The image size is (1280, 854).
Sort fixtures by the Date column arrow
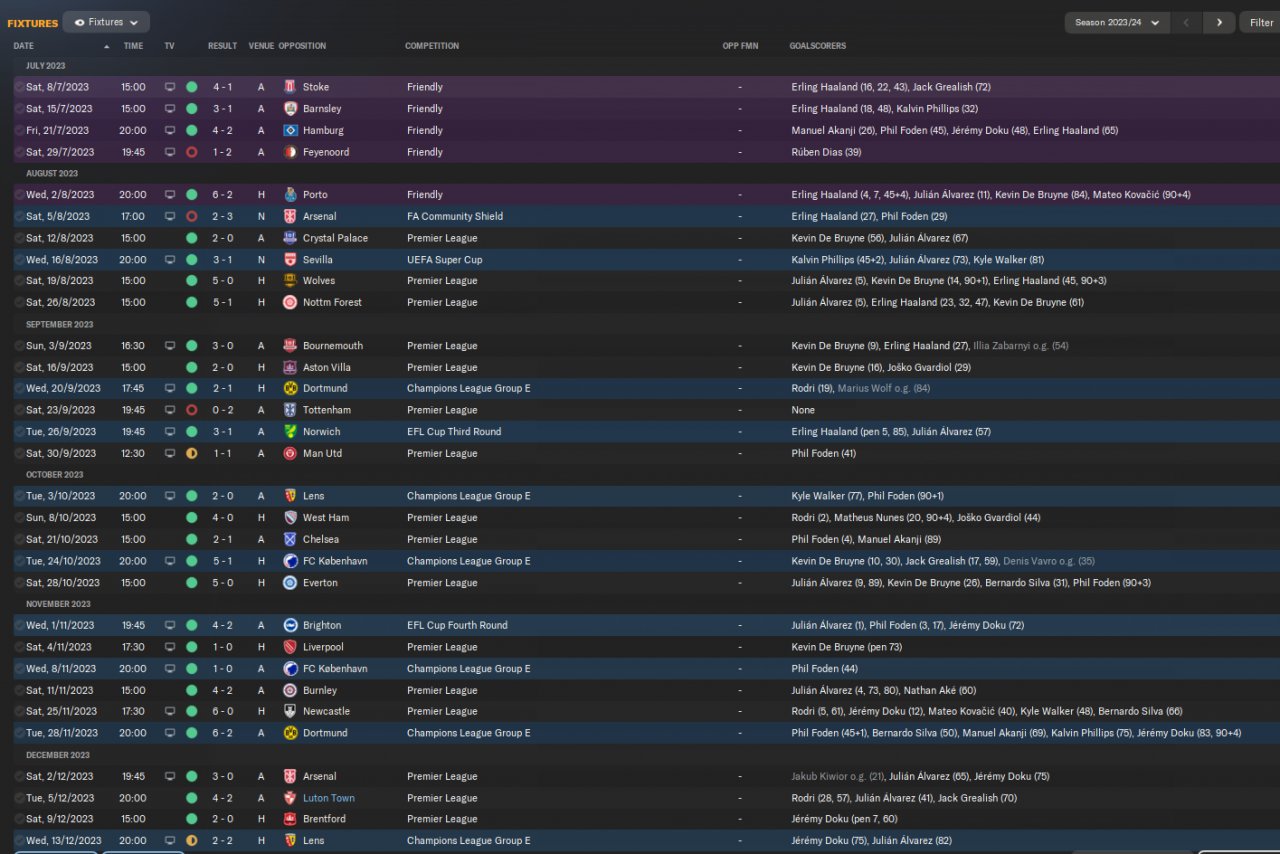coord(107,46)
